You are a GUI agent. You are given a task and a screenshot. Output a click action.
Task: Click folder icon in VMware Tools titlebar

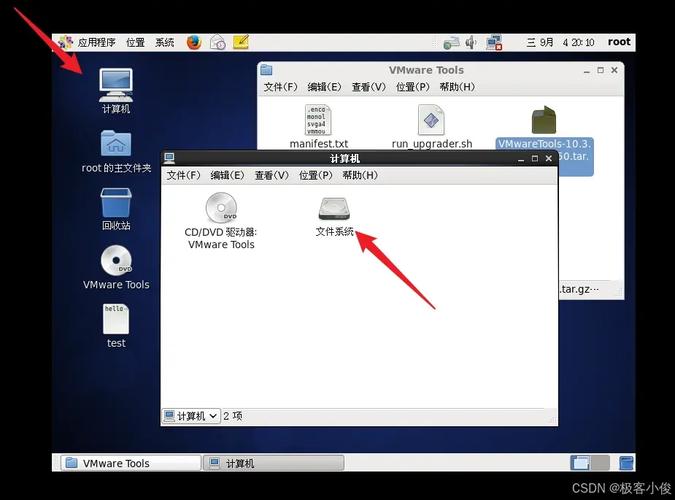click(x=266, y=70)
